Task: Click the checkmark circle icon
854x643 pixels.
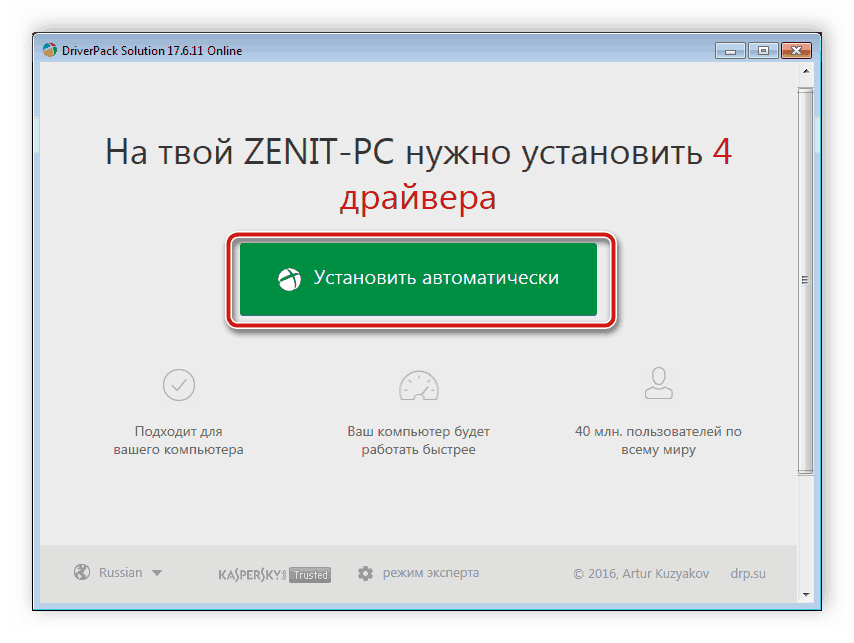Action: 179,385
